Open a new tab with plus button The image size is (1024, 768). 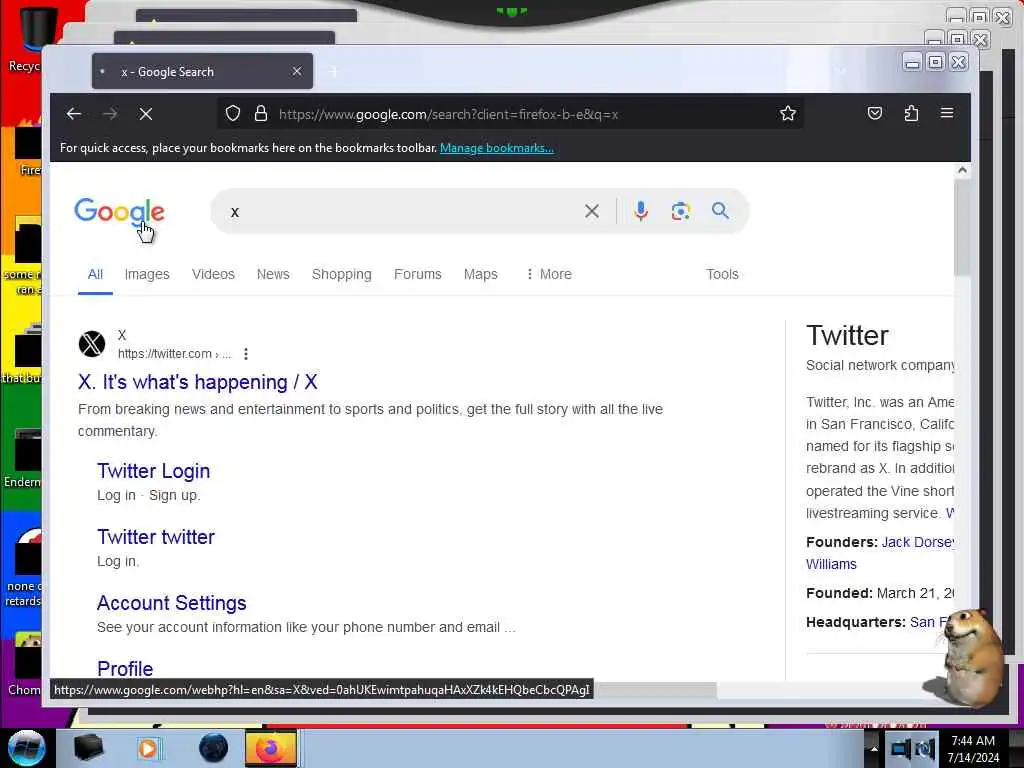click(x=333, y=72)
